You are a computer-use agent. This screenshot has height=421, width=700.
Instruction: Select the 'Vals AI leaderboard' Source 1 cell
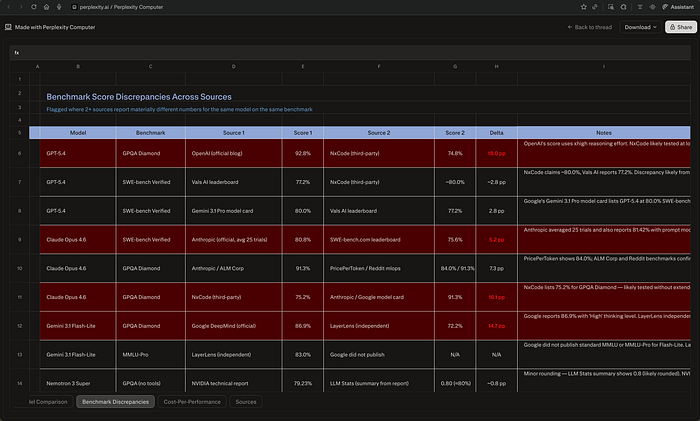coord(233,182)
